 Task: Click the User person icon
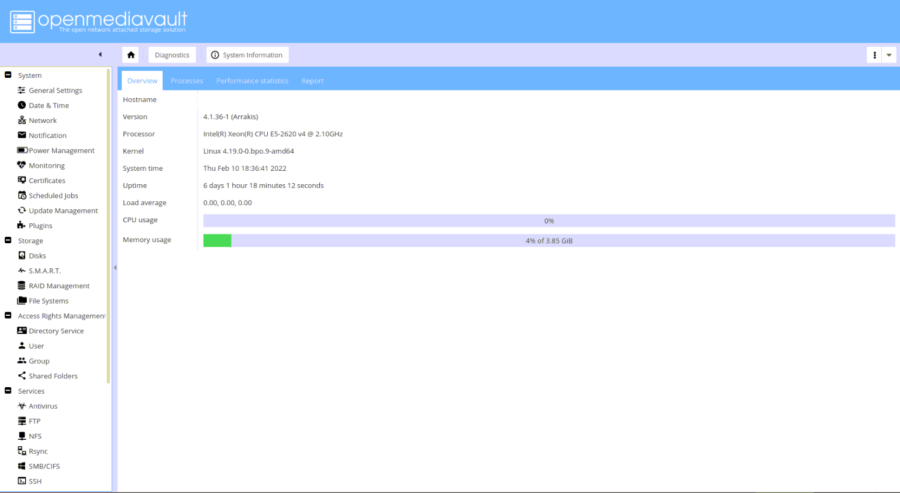[x=22, y=346]
